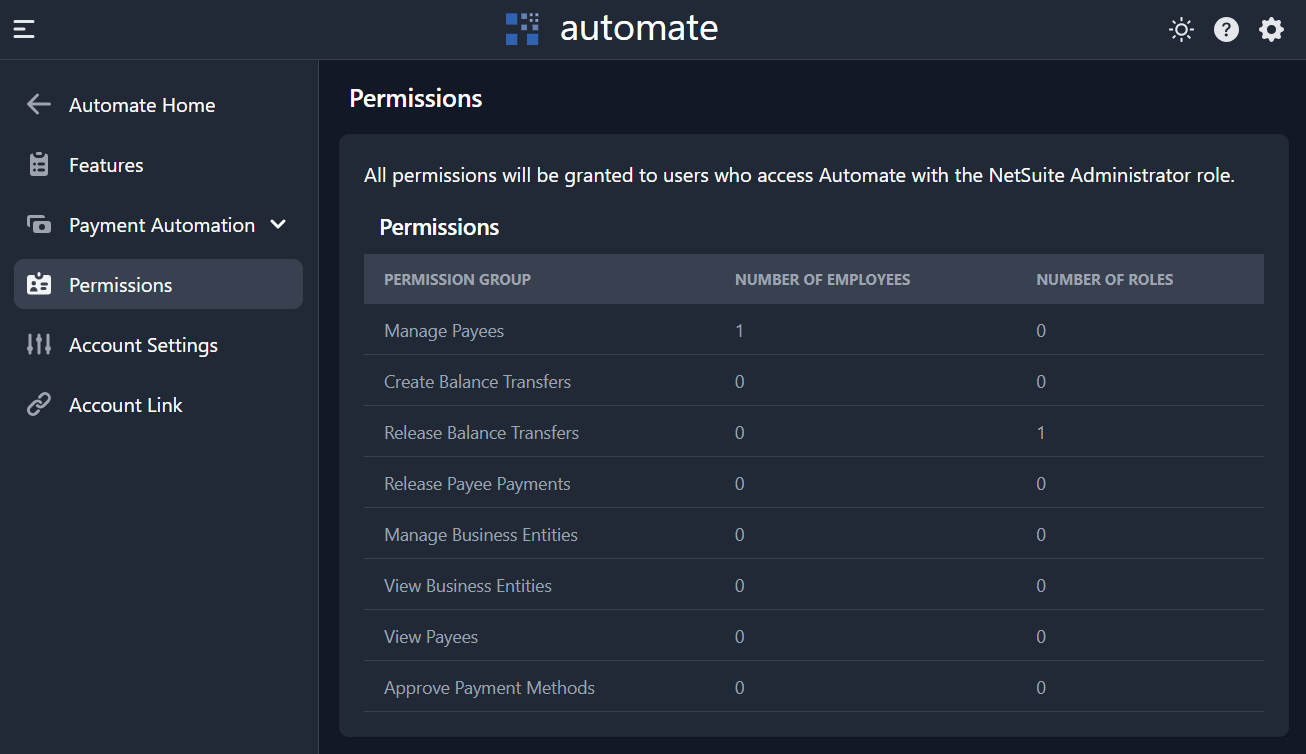Open help via the question mark icon
This screenshot has height=754, width=1306.
pos(1226,30)
